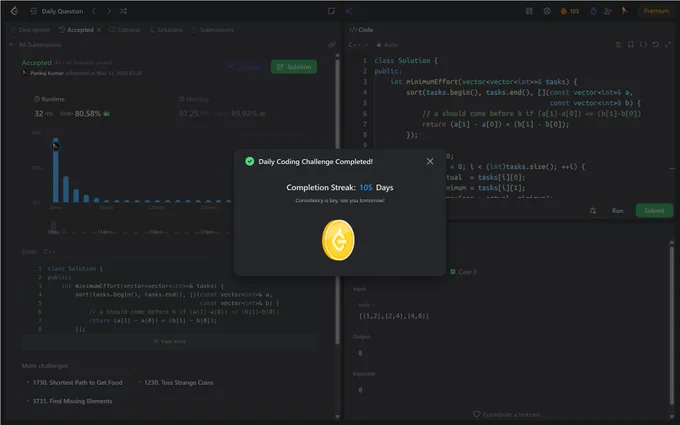Submit the code with Submit button
The height and width of the screenshot is (425, 680).
[654, 211]
